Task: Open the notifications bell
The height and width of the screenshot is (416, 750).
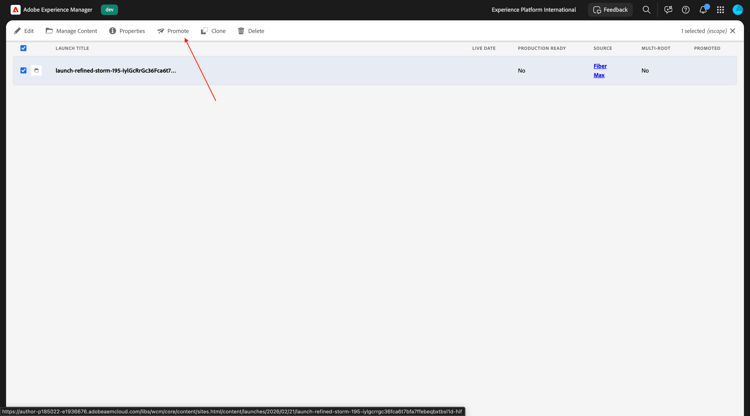Action: (x=703, y=10)
